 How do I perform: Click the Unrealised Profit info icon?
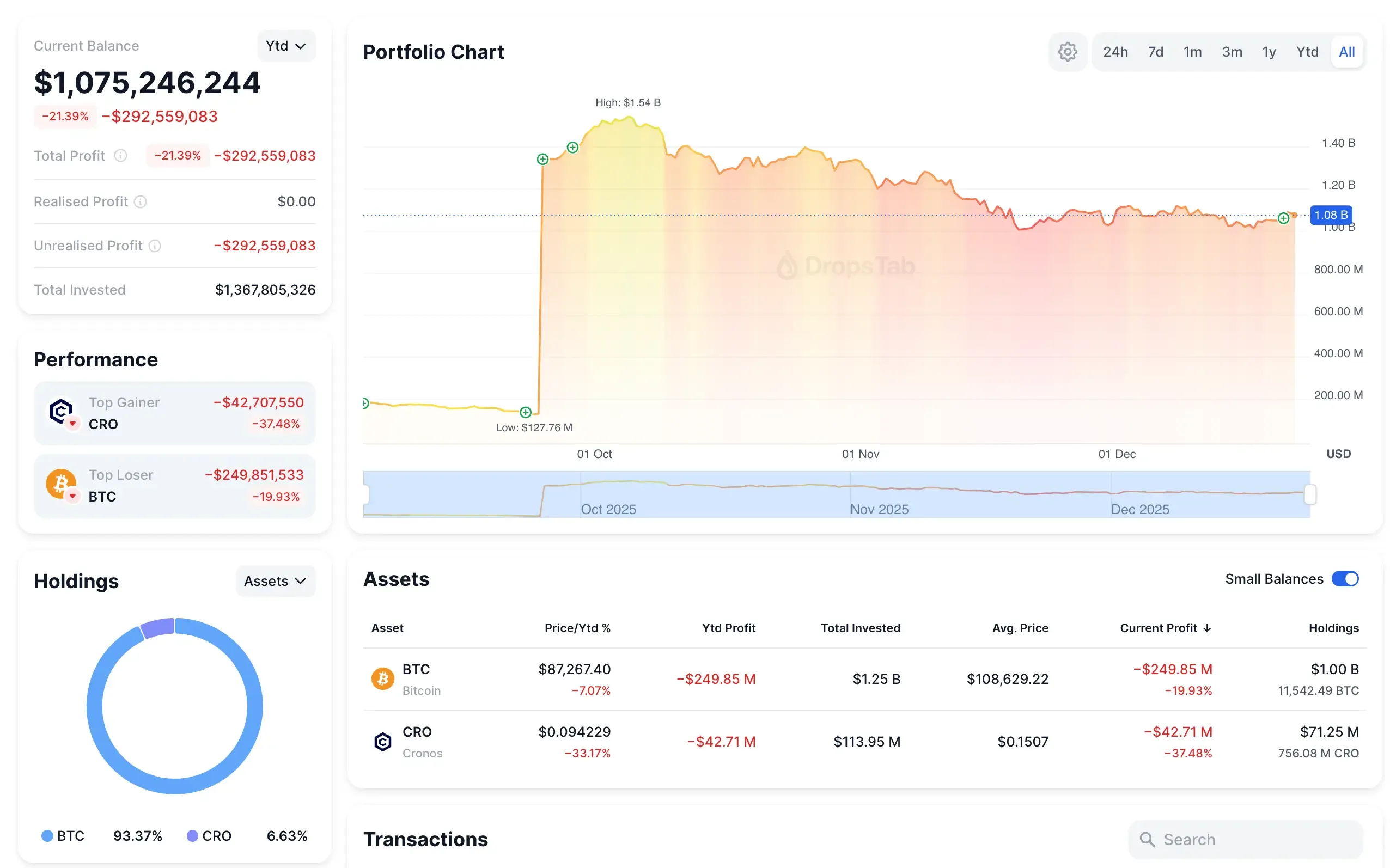(155, 246)
